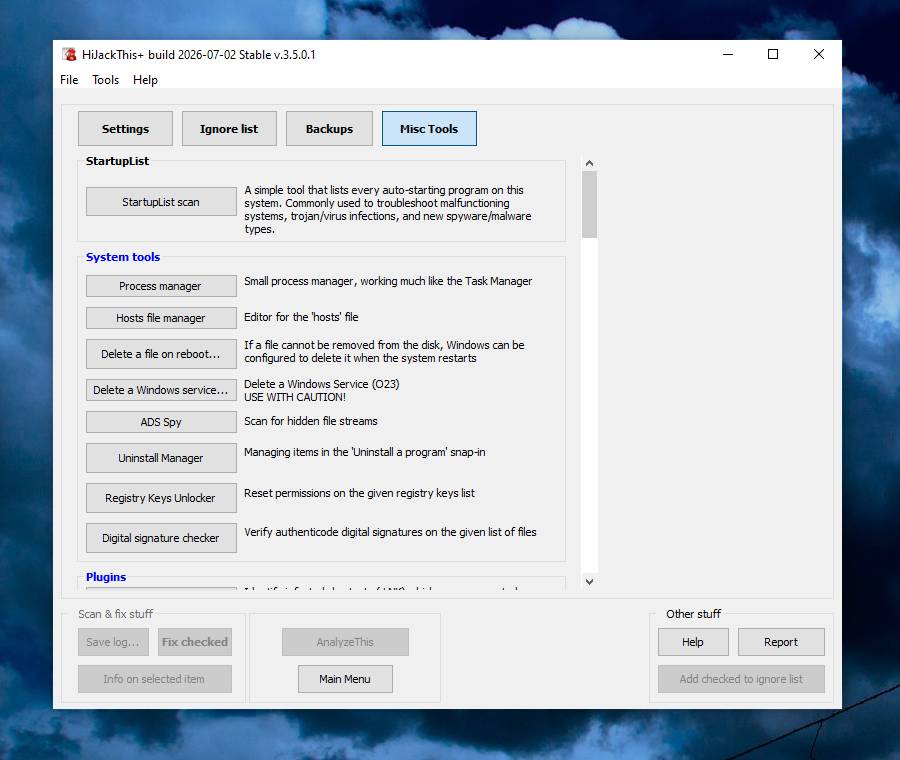Open the ADS Spy tool
The image size is (900, 760).
[x=161, y=422]
